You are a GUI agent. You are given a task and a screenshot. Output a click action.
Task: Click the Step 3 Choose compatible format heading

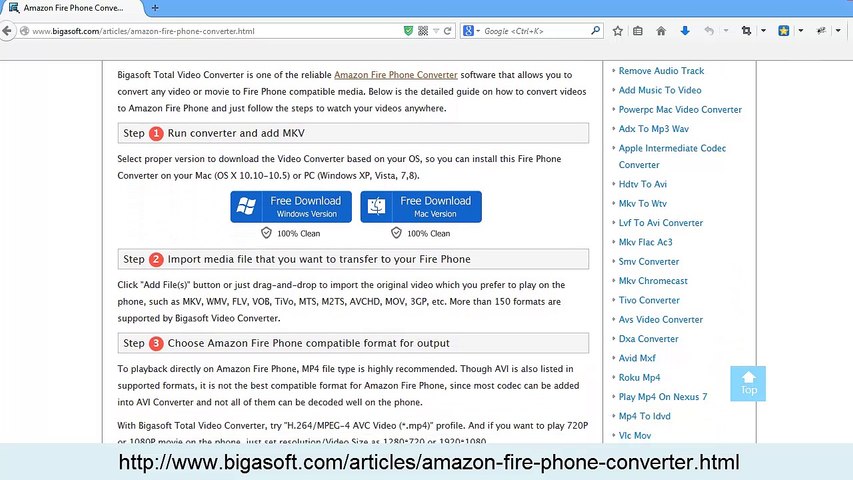[353, 343]
